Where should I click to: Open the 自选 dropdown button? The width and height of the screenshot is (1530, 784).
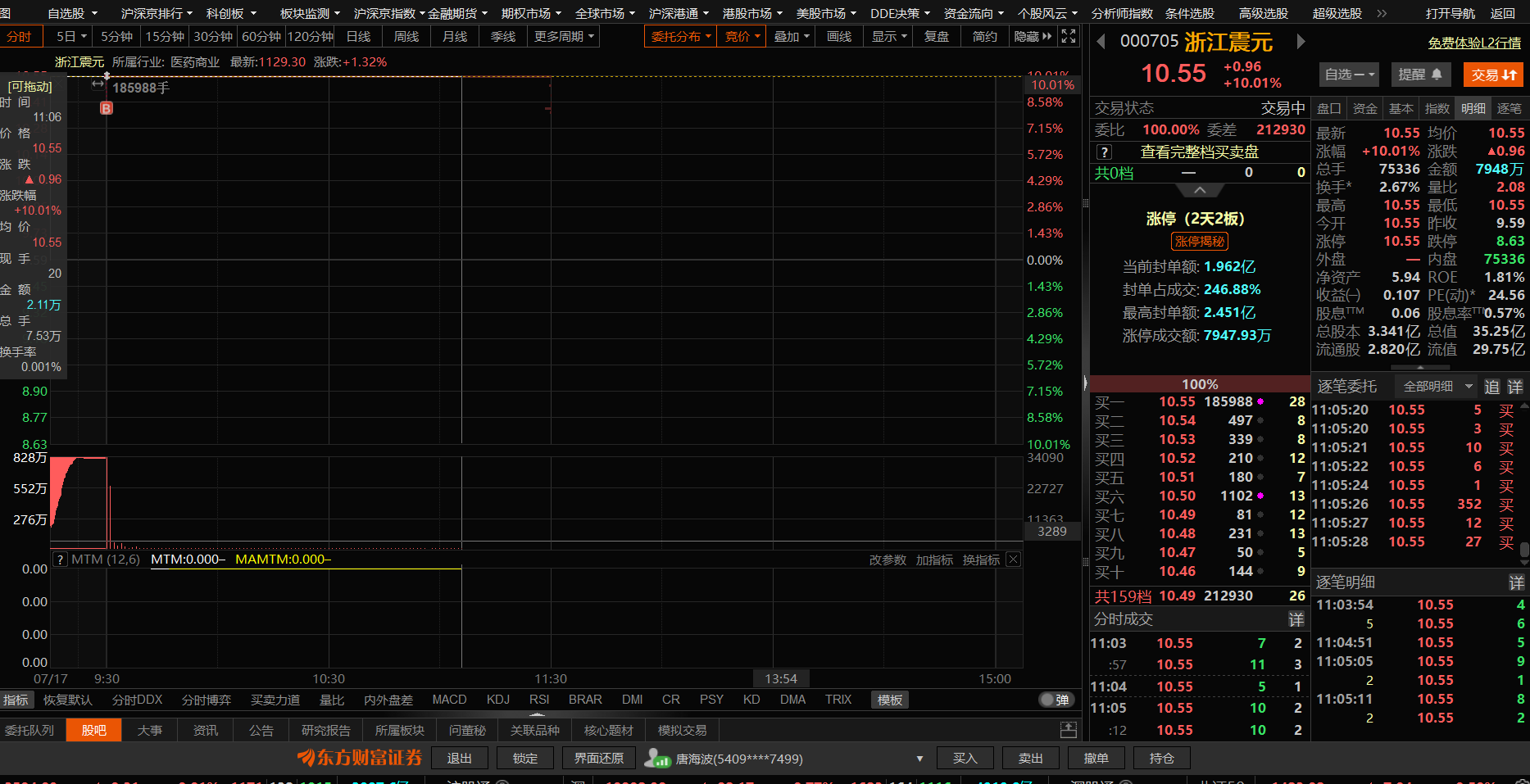click(x=1349, y=75)
